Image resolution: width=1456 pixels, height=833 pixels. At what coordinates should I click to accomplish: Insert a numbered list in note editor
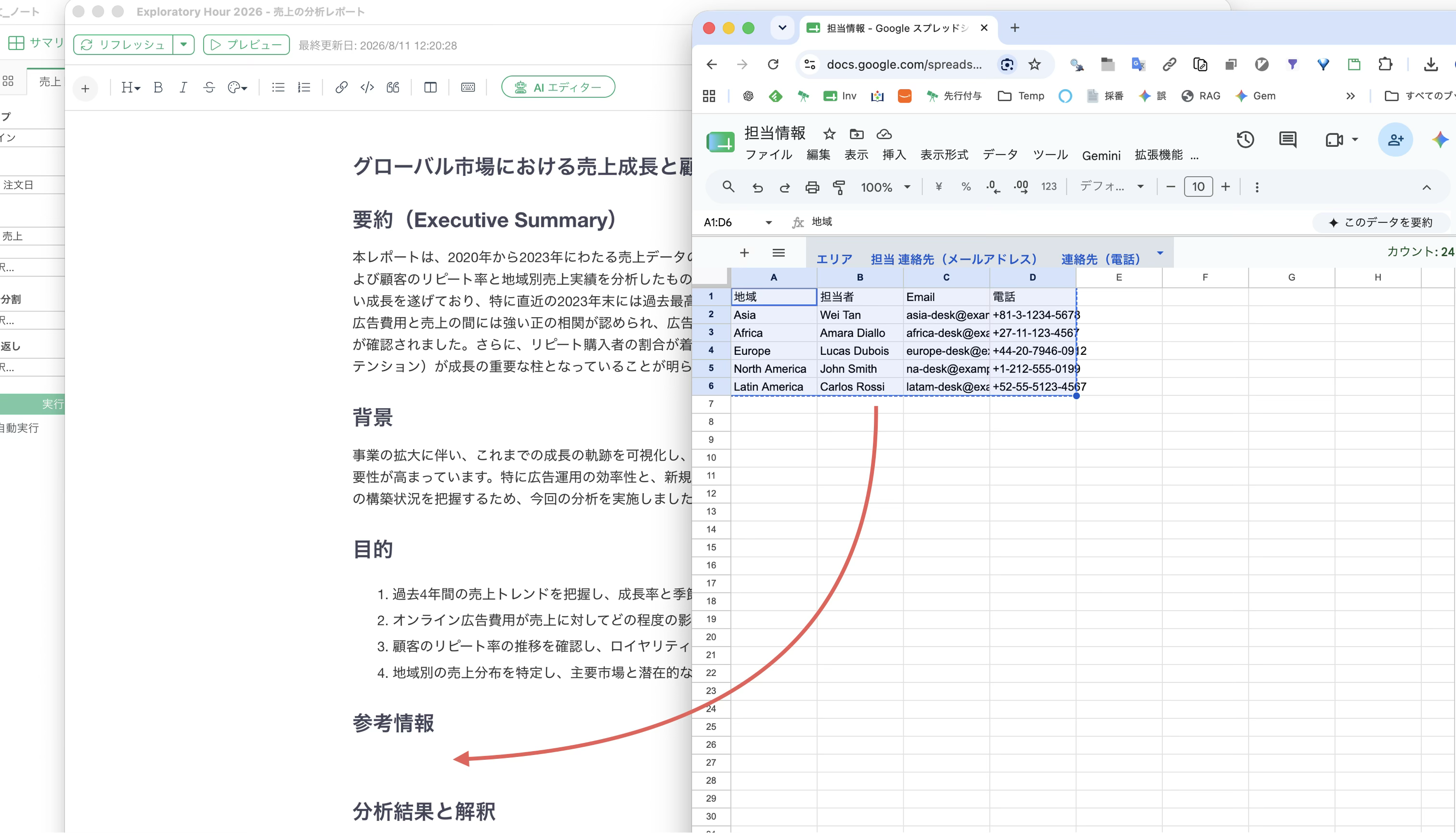coord(304,88)
